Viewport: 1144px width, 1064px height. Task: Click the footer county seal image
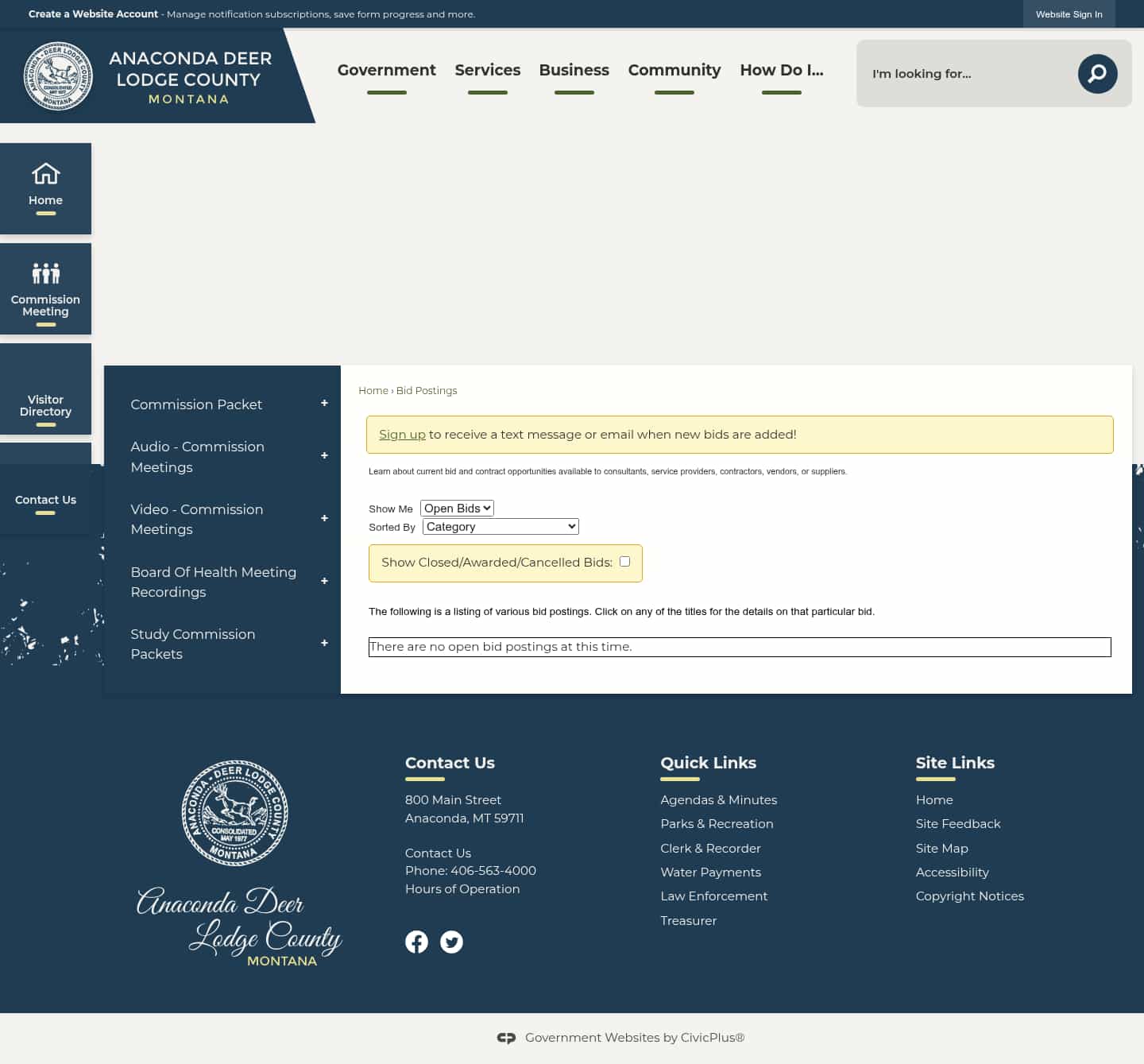pos(235,813)
